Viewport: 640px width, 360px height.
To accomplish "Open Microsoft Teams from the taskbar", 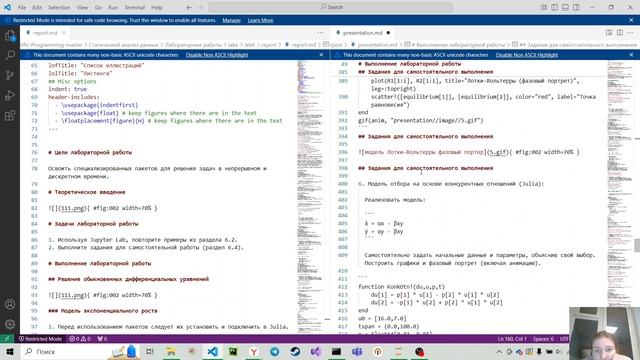I will [357, 351].
